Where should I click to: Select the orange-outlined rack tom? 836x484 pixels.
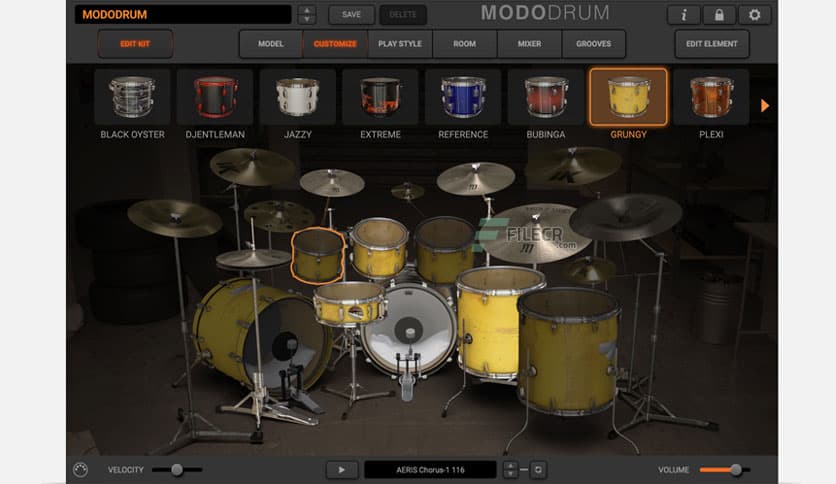tap(318, 255)
